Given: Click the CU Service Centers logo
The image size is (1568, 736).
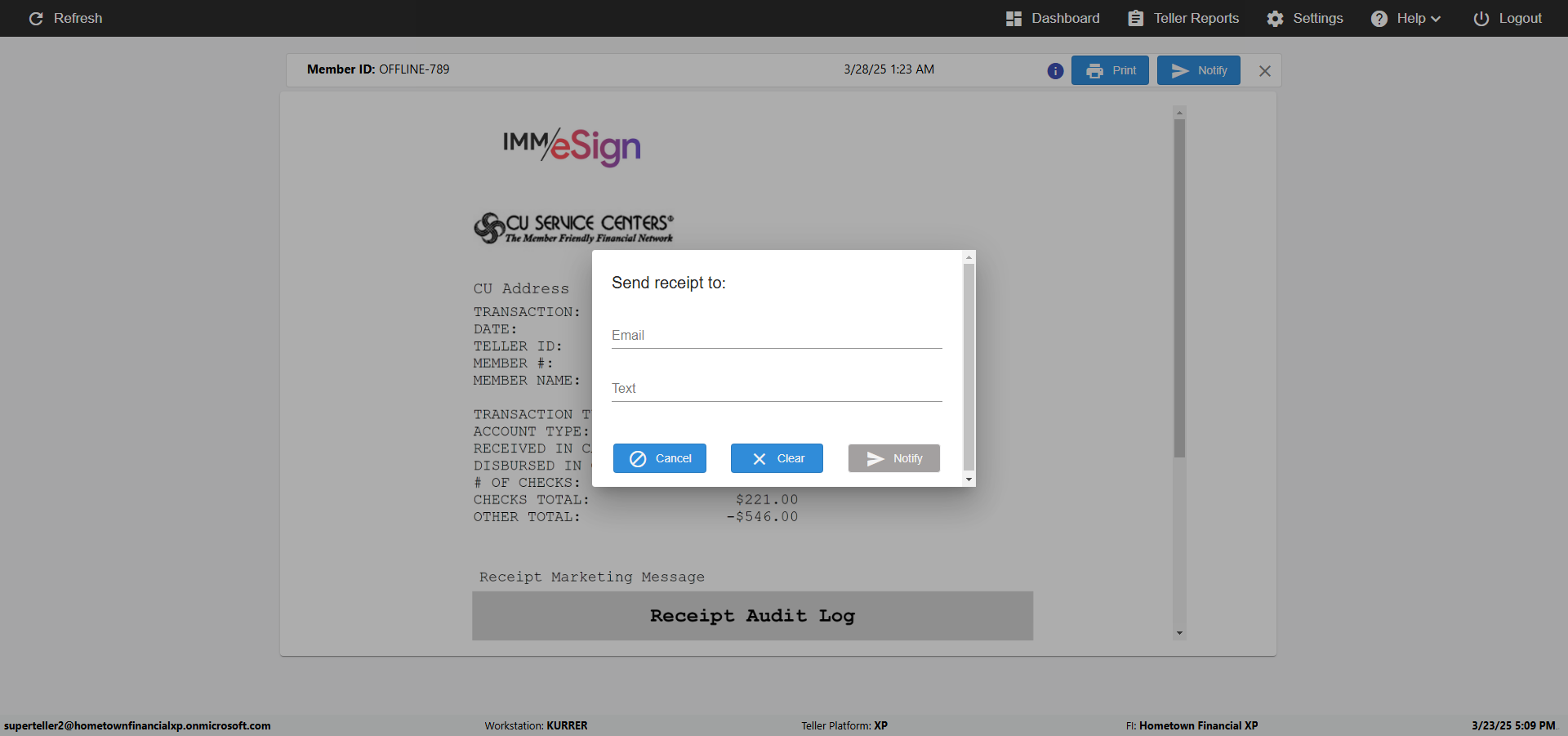Looking at the screenshot, I should click(x=573, y=228).
